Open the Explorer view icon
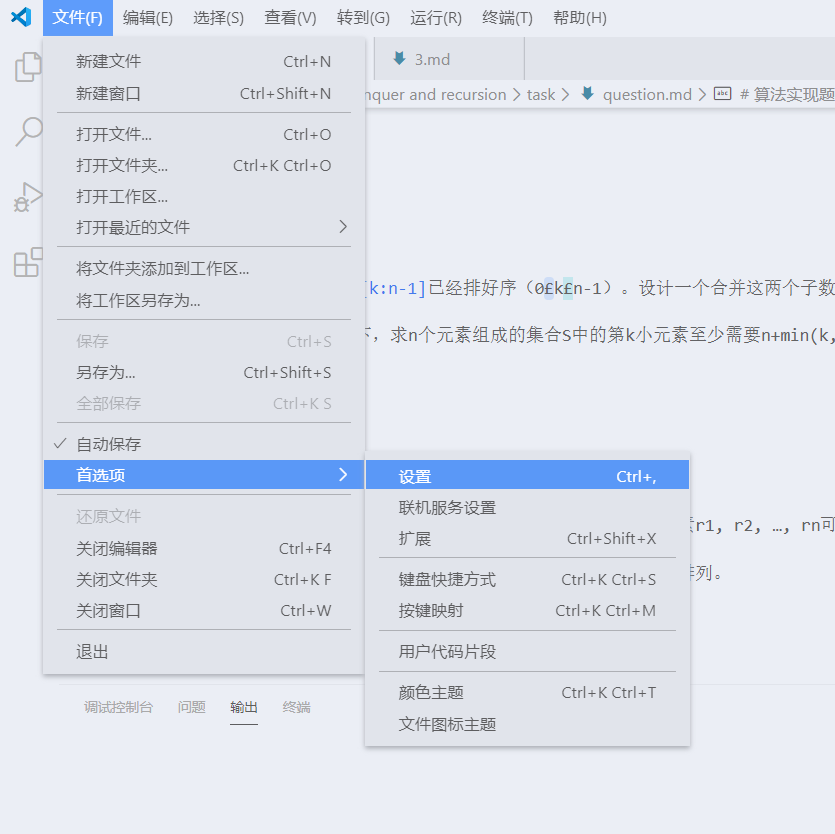This screenshot has width=835, height=834. tap(27, 65)
